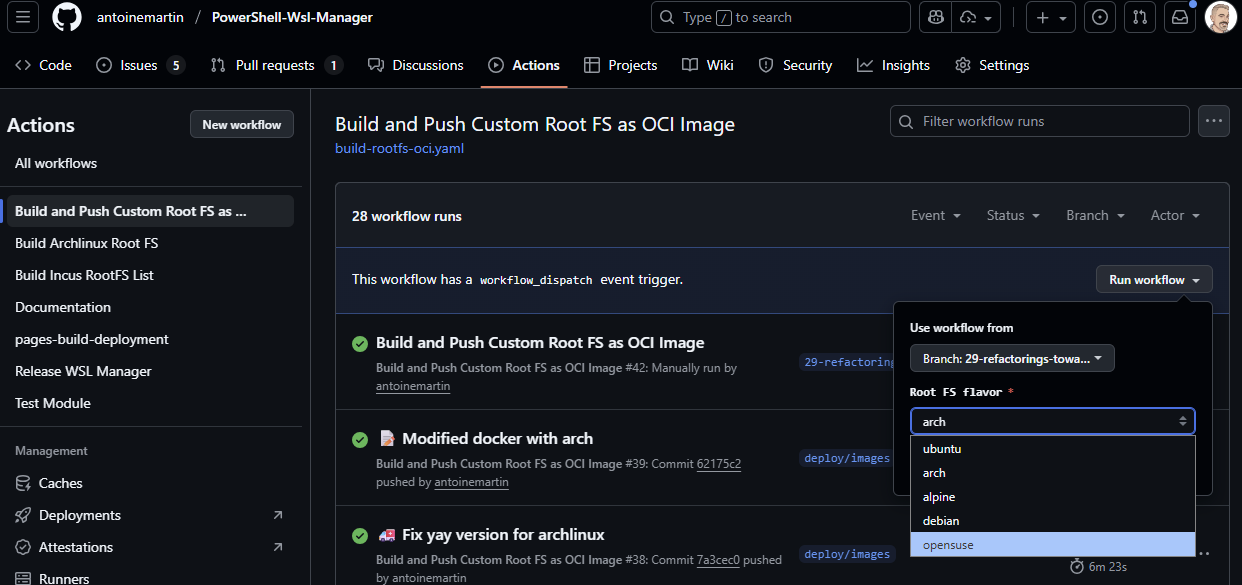This screenshot has height=585, width=1242.
Task: Click the 29-refactoring branch label
Action: click(x=846, y=362)
